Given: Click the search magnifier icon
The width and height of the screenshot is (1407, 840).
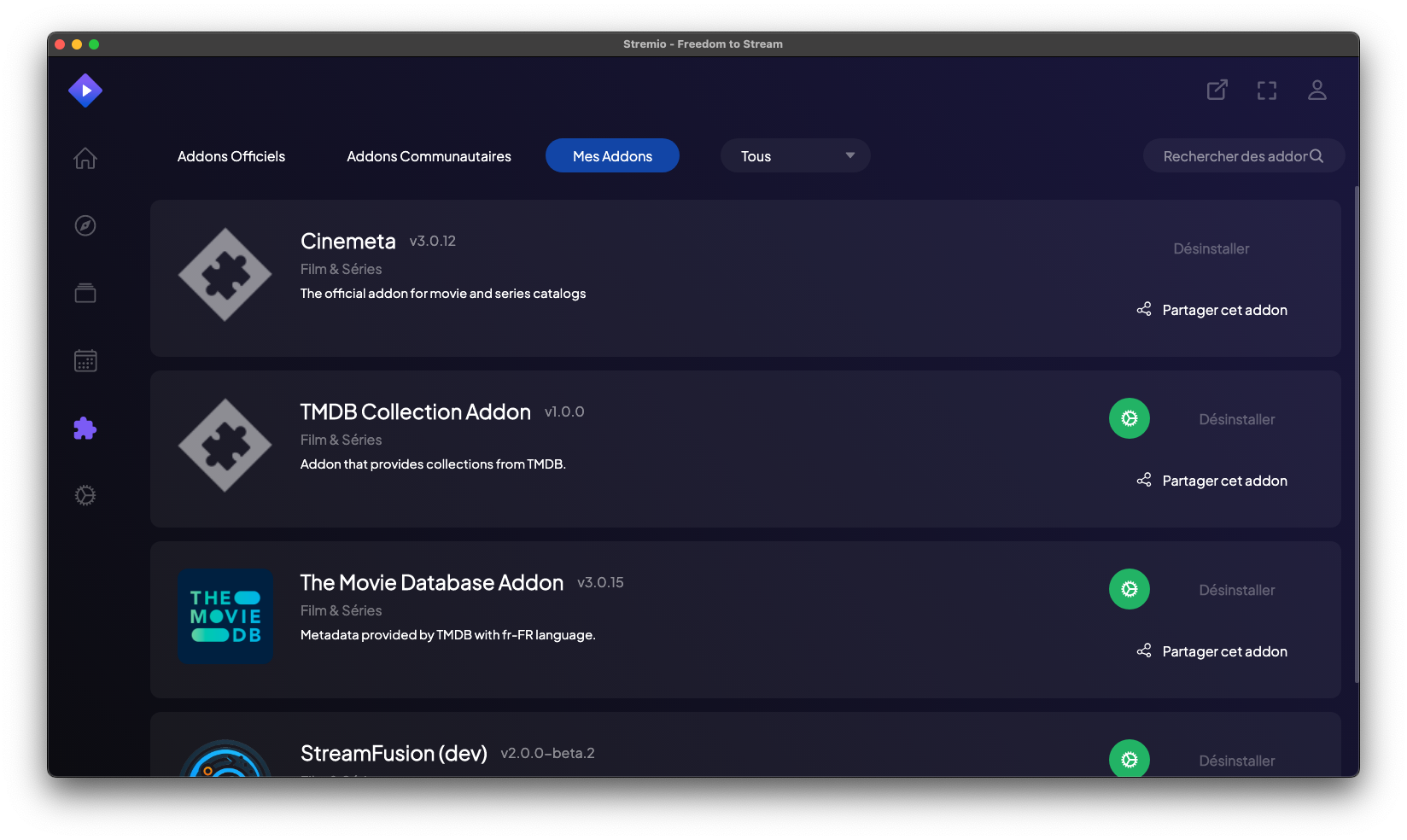Looking at the screenshot, I should [x=1317, y=155].
